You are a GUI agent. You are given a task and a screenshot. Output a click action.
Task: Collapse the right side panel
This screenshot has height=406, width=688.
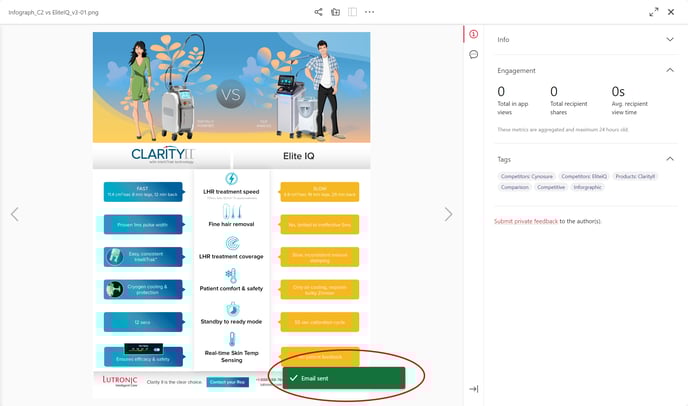pyautogui.click(x=473, y=389)
